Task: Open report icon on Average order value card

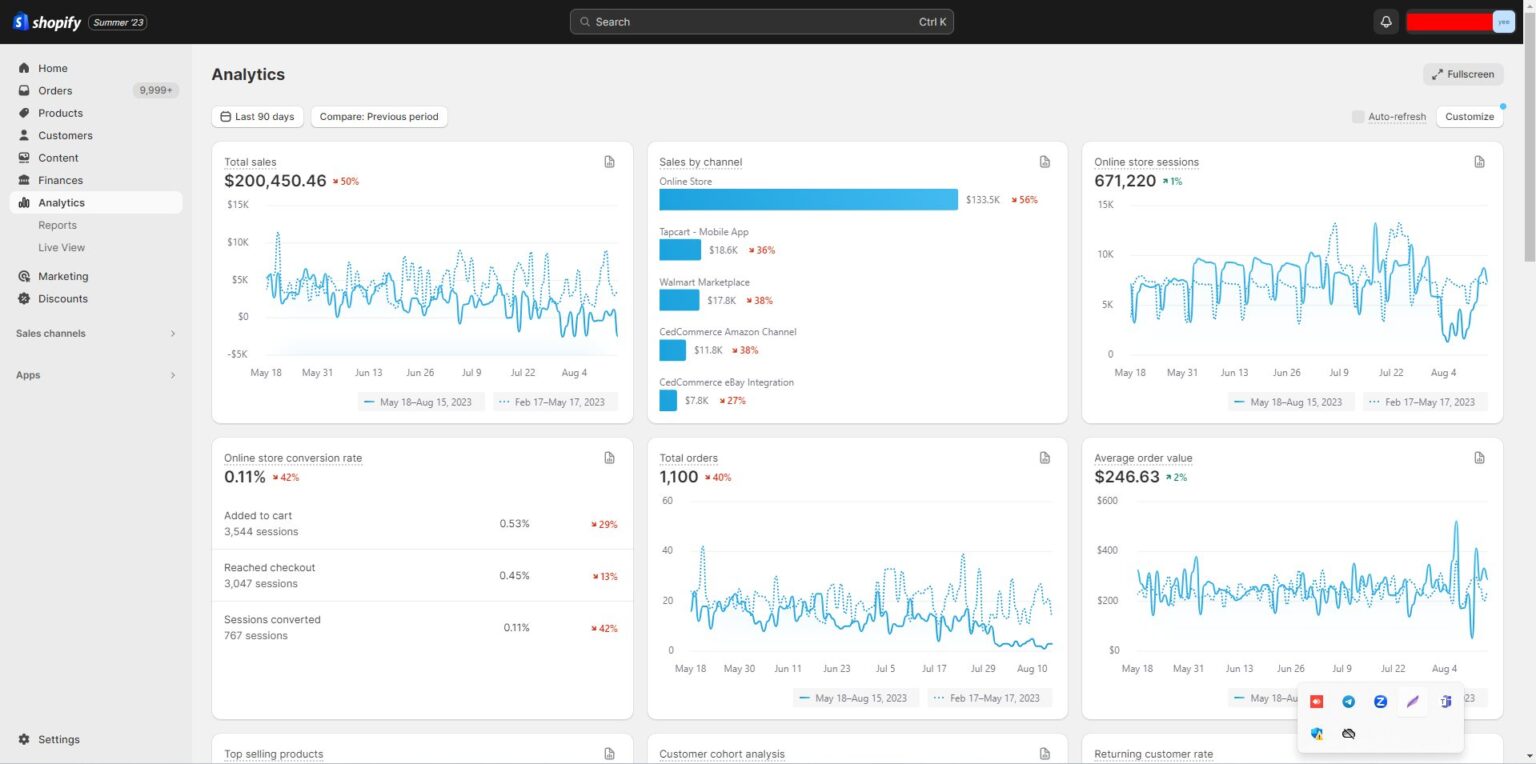Action: 1479,458
